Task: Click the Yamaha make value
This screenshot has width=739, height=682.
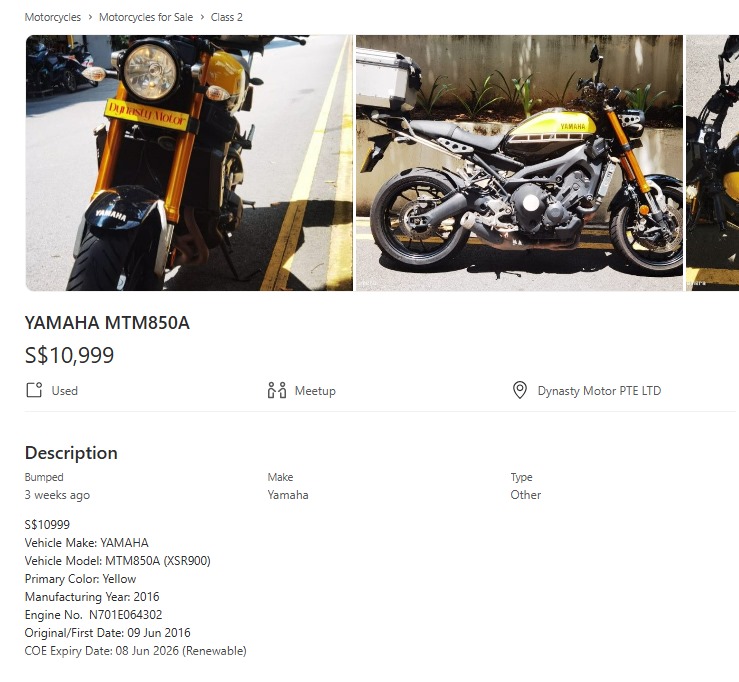Action: pyautogui.click(x=288, y=495)
